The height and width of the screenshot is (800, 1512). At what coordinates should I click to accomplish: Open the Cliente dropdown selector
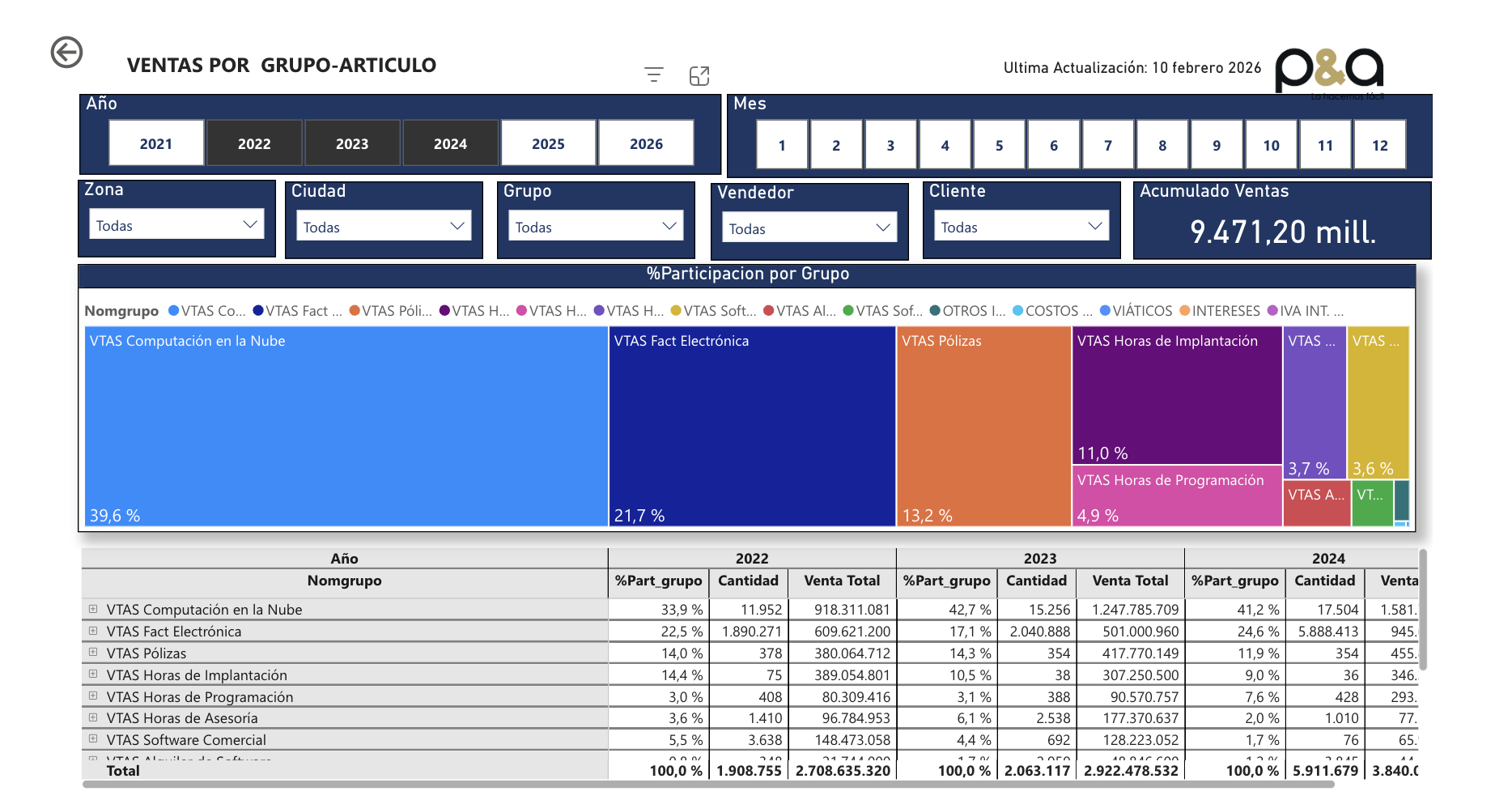[x=1021, y=227]
